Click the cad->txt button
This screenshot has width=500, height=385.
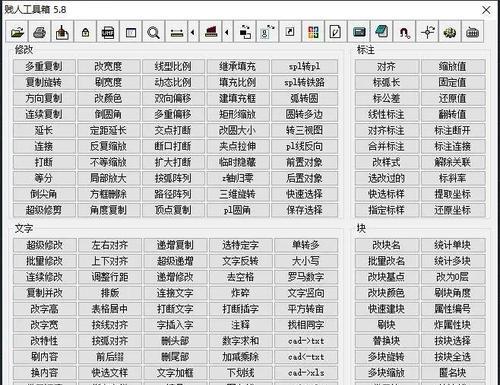306,341
